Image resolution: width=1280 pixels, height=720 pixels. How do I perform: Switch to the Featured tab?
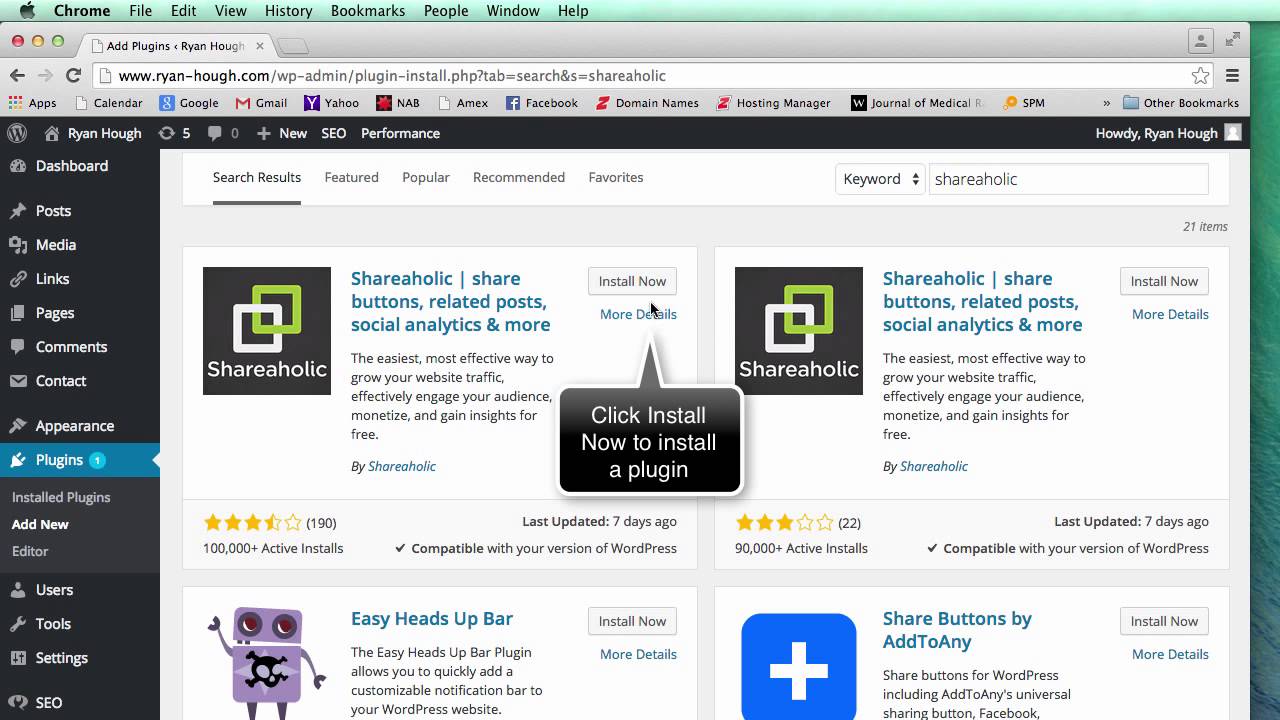(x=351, y=177)
